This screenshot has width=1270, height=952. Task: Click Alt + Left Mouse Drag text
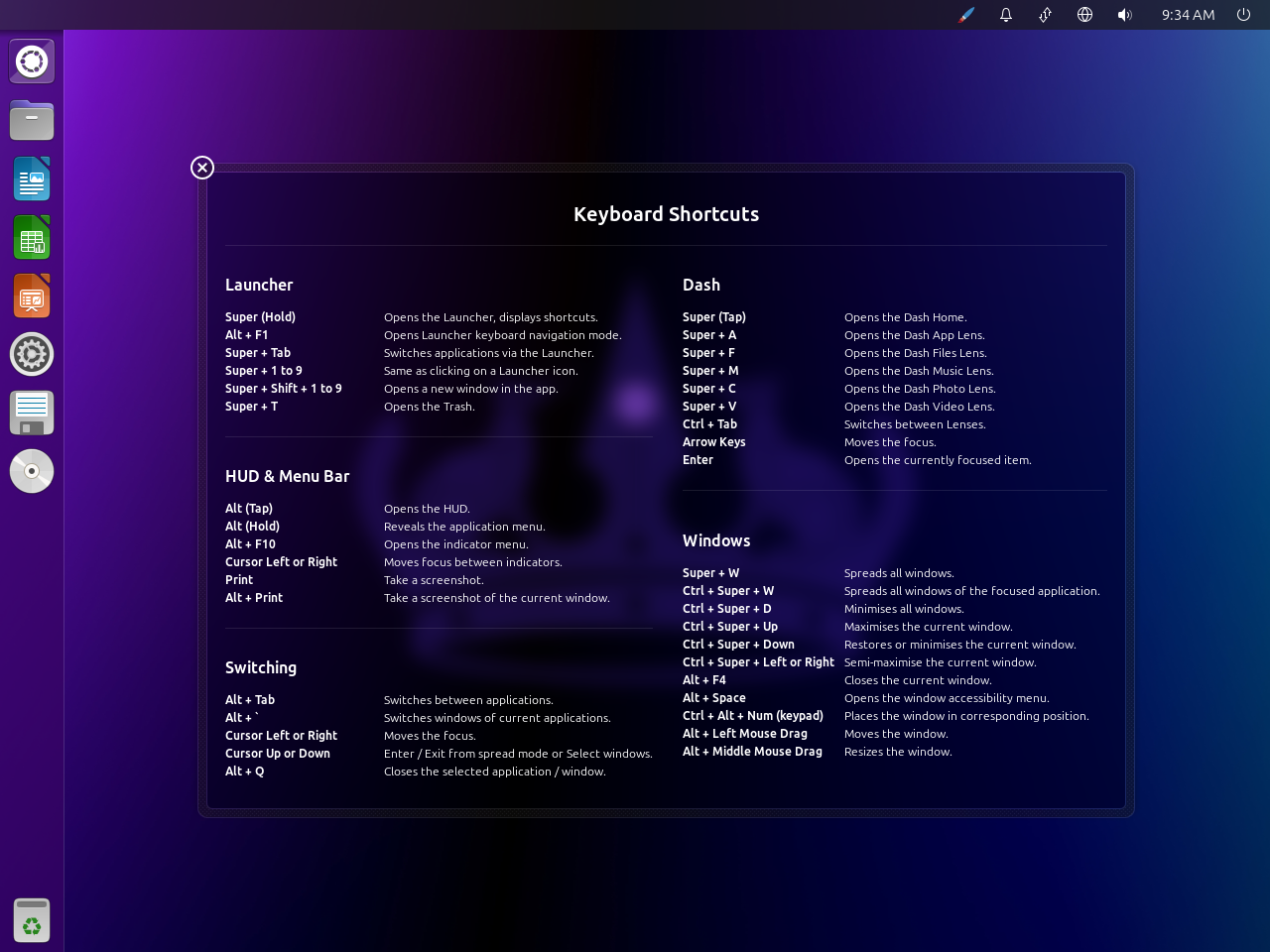[745, 734]
